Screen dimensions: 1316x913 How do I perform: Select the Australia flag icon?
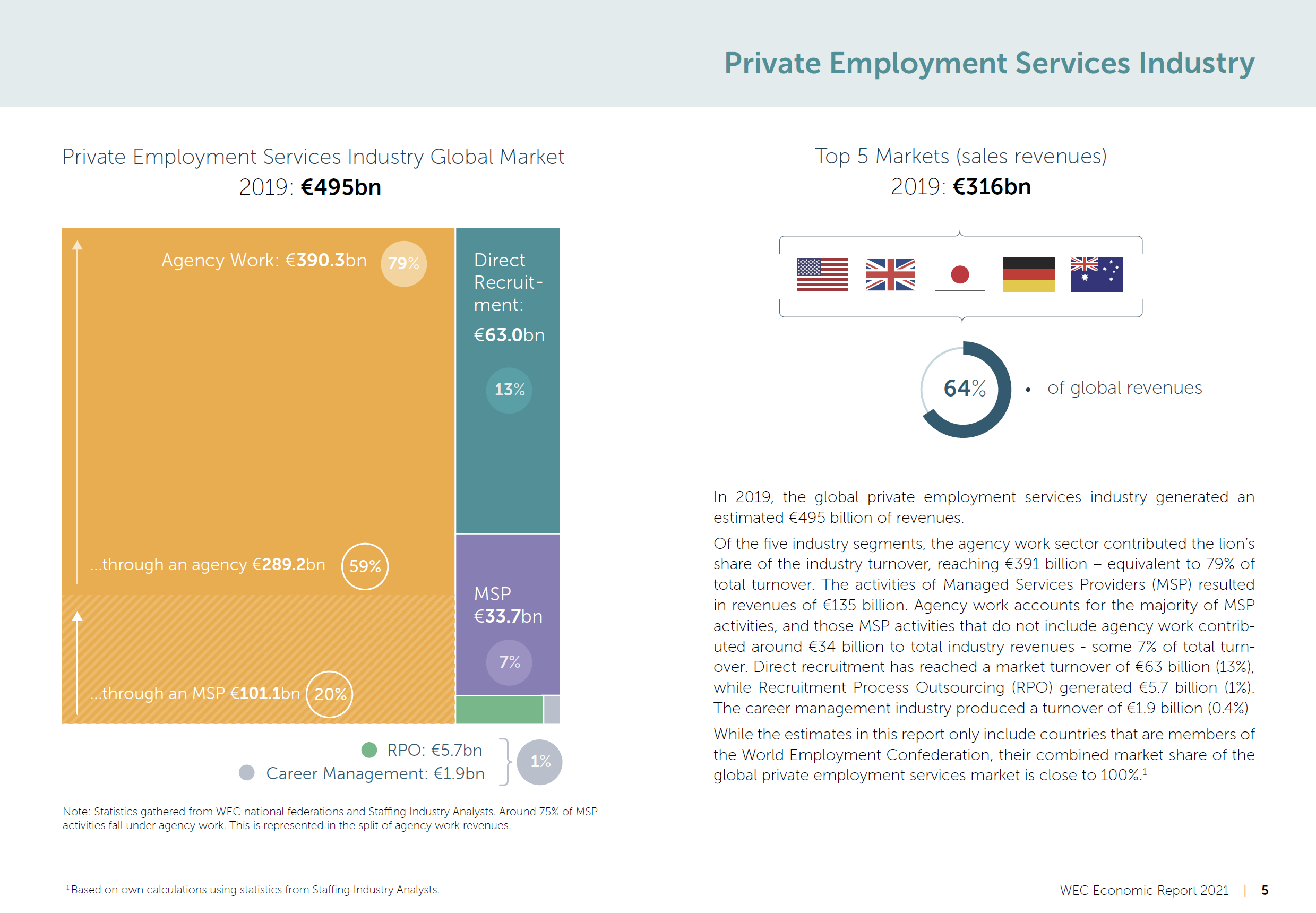(x=1096, y=274)
